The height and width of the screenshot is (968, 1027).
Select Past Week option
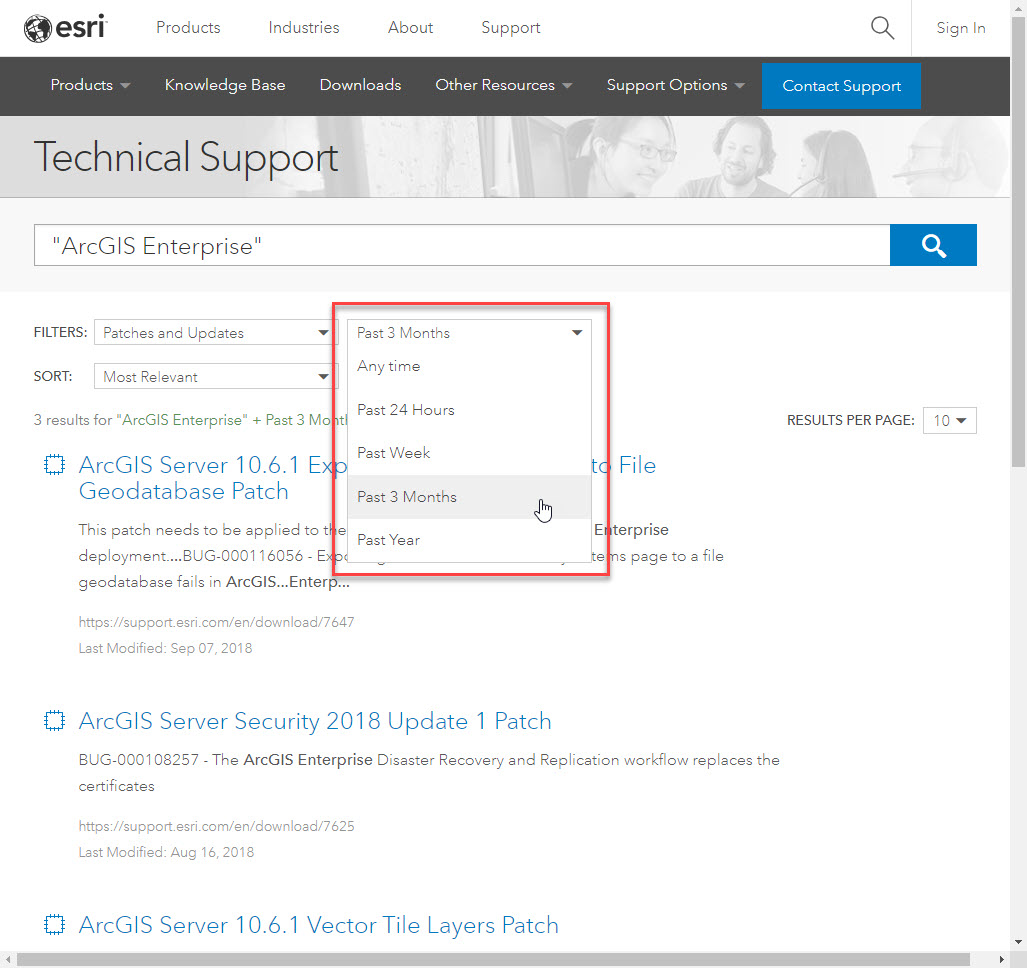coord(469,453)
